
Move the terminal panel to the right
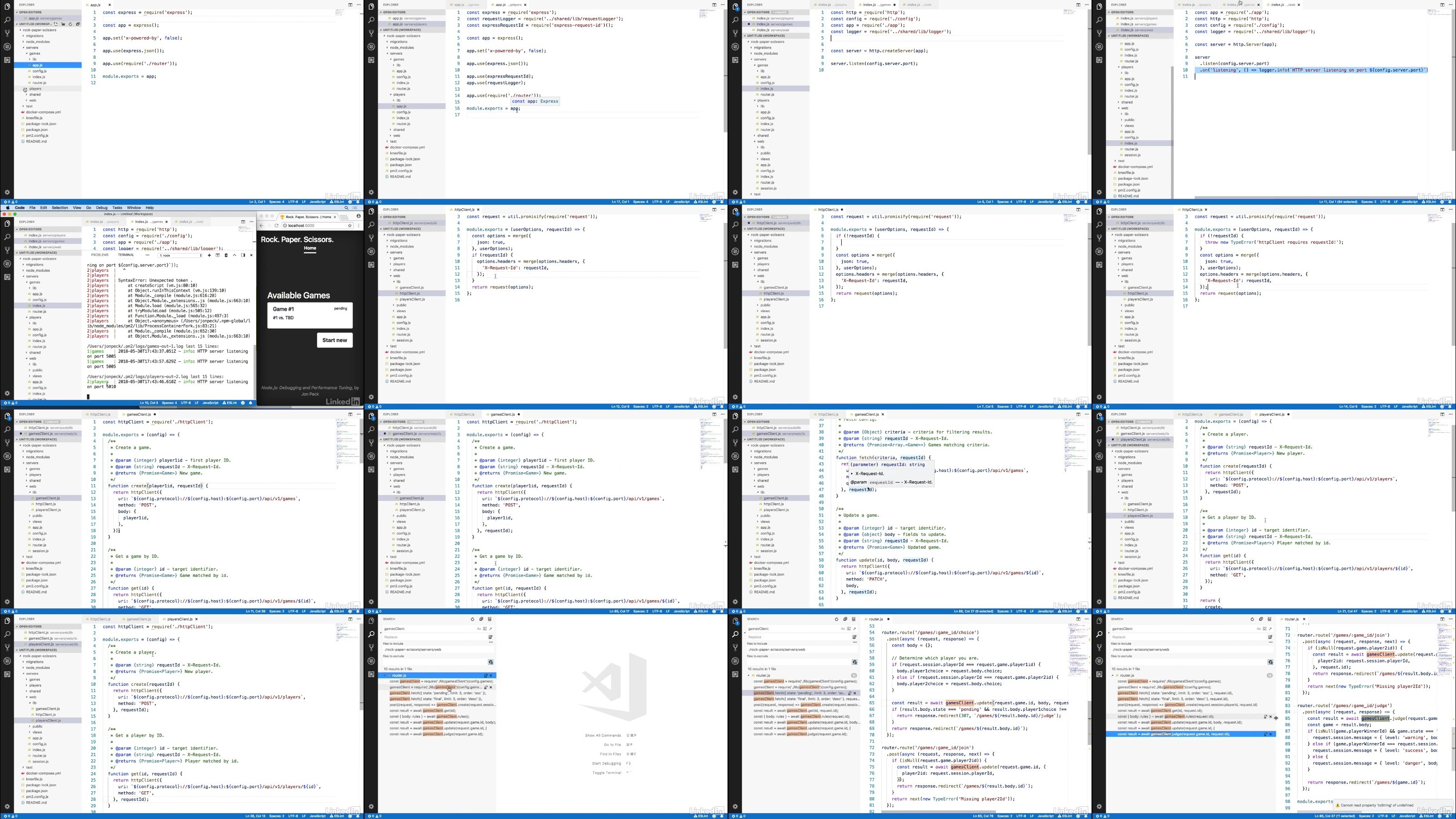(243, 255)
